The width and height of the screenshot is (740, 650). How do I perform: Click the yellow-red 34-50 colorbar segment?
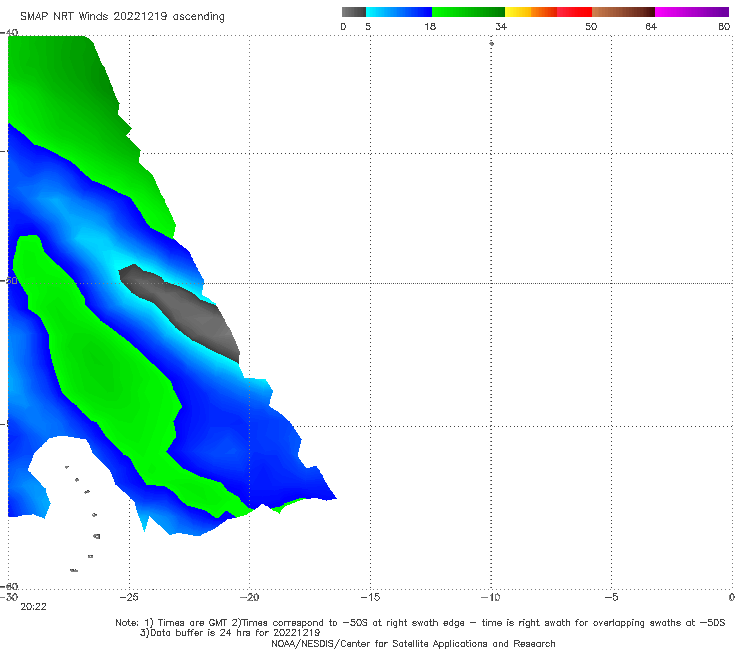point(548,12)
